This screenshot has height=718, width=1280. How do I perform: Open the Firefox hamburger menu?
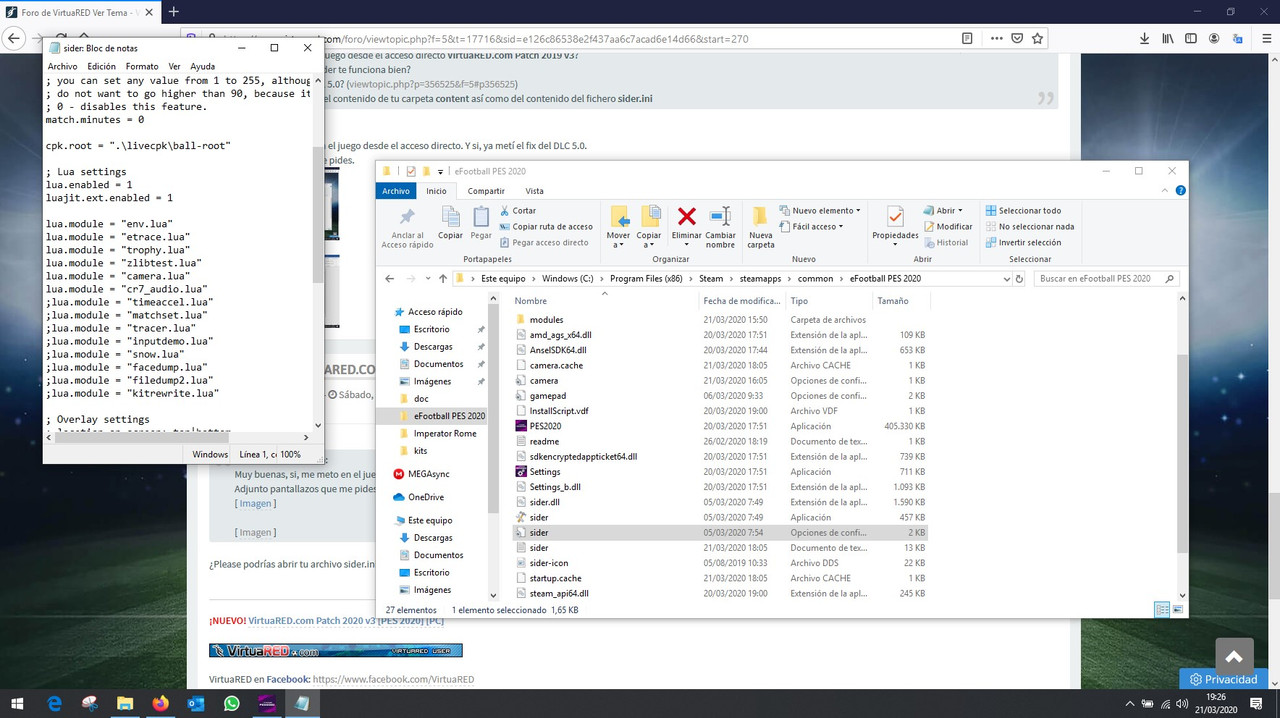[x=1262, y=39]
